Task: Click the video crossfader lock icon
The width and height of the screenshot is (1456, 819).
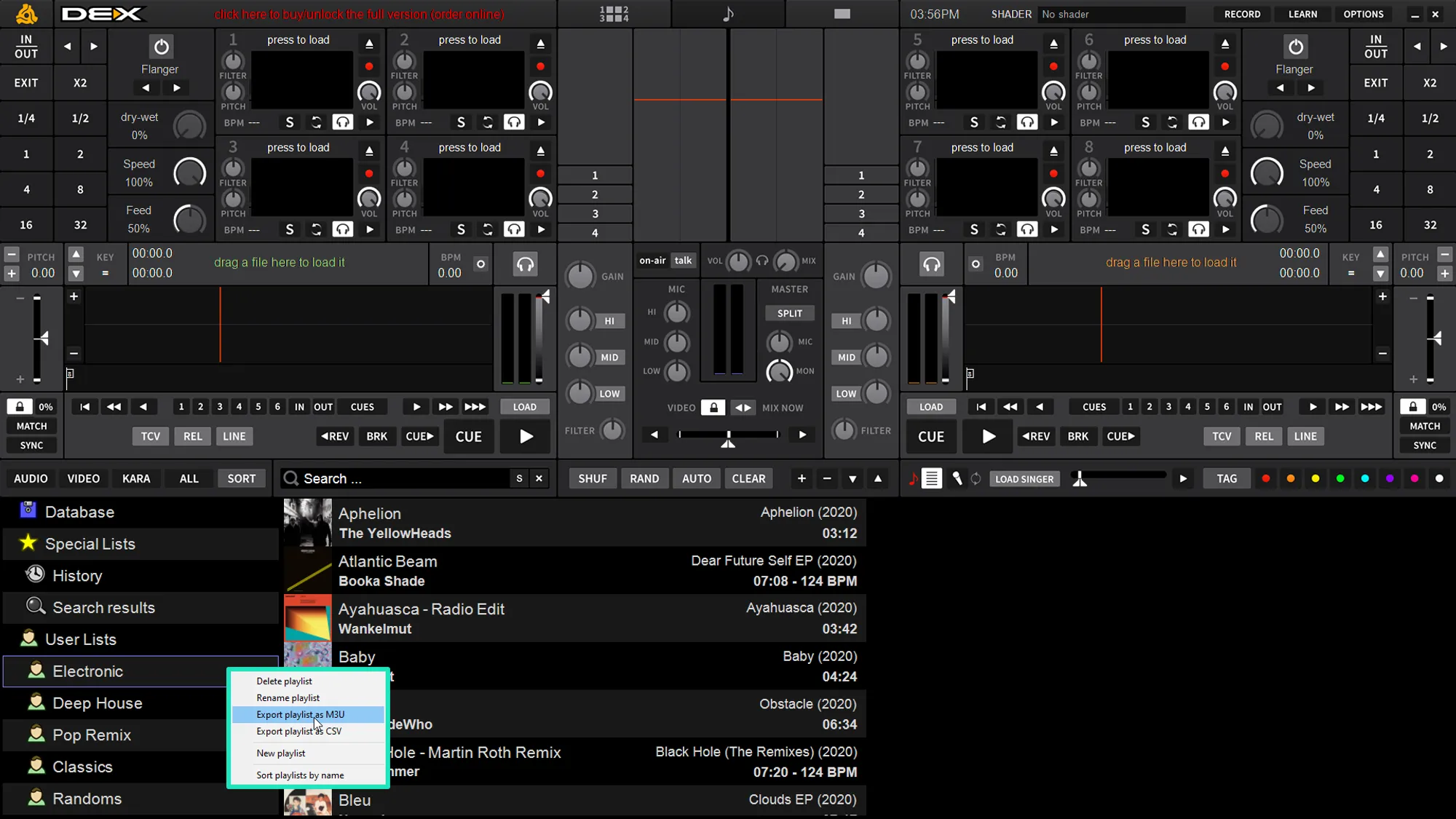Action: pyautogui.click(x=713, y=408)
